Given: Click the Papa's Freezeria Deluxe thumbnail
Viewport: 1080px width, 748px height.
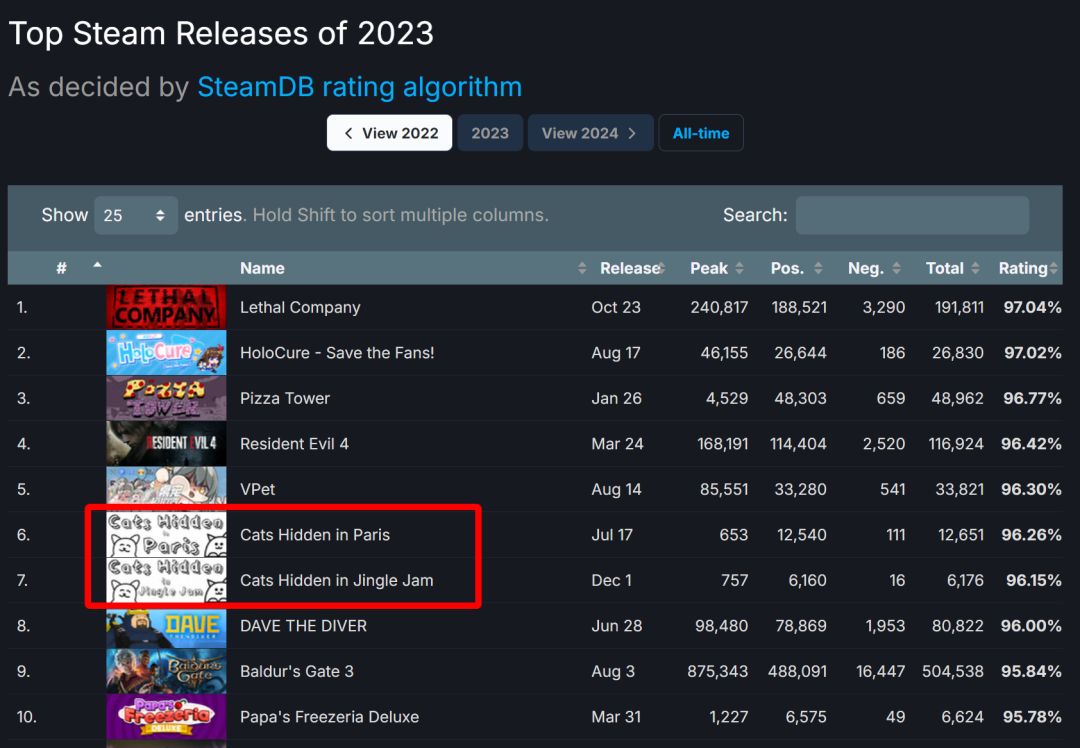Looking at the screenshot, I should pyautogui.click(x=166, y=717).
